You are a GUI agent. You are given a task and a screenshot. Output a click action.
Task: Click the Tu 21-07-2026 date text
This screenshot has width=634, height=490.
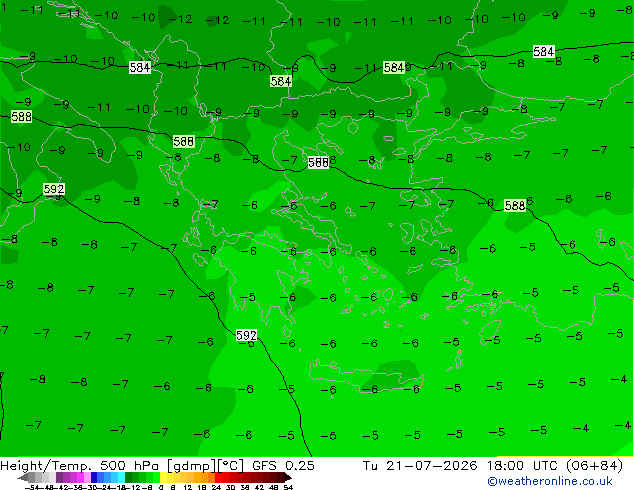[x=420, y=466]
